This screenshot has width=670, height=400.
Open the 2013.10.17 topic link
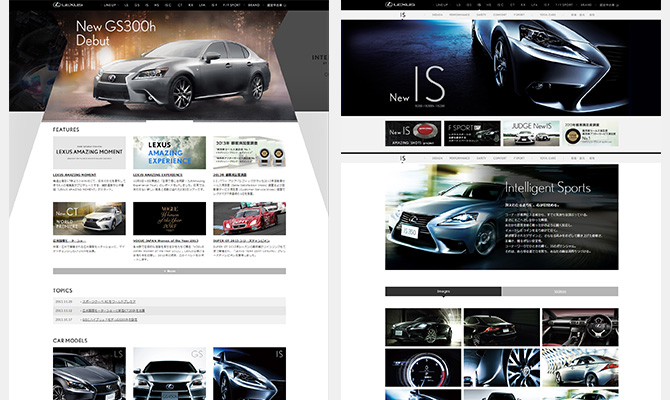pyautogui.click(x=110, y=320)
